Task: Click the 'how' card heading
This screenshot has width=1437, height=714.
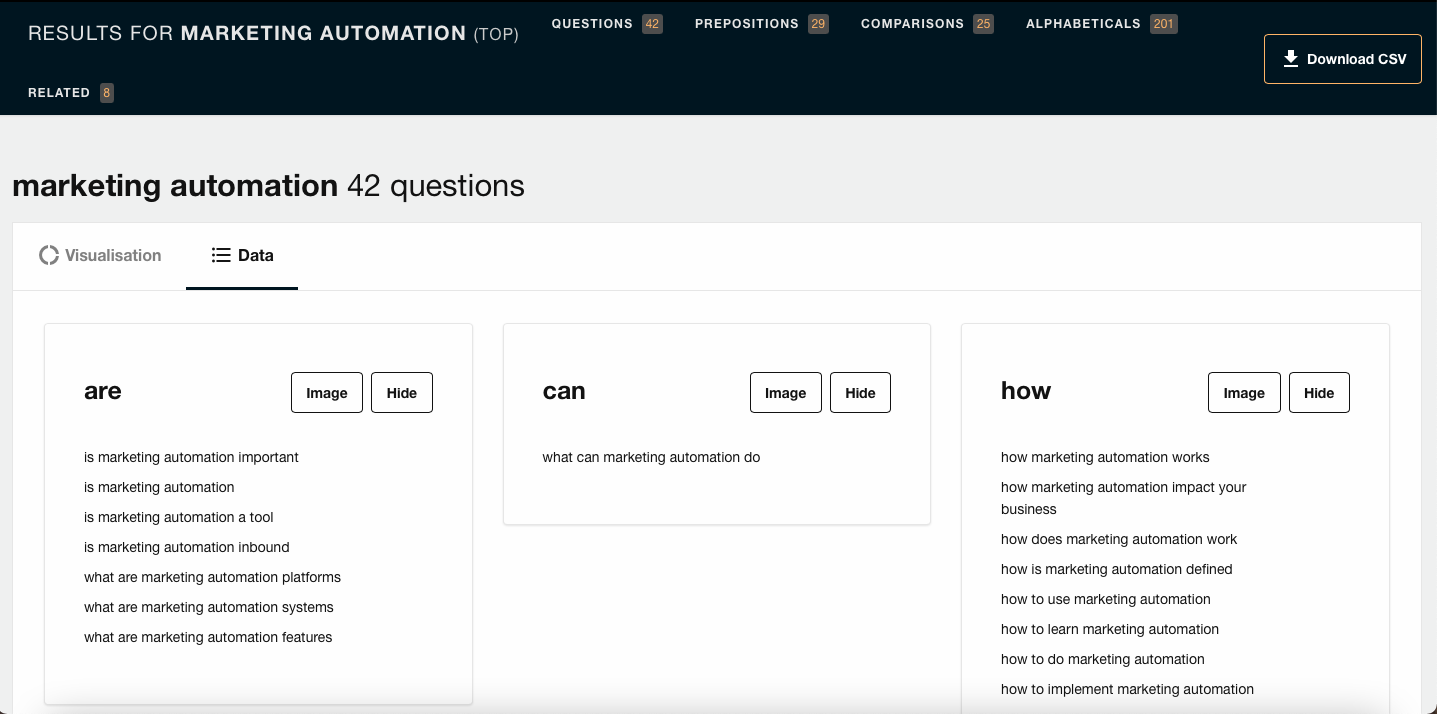Action: click(x=1026, y=391)
